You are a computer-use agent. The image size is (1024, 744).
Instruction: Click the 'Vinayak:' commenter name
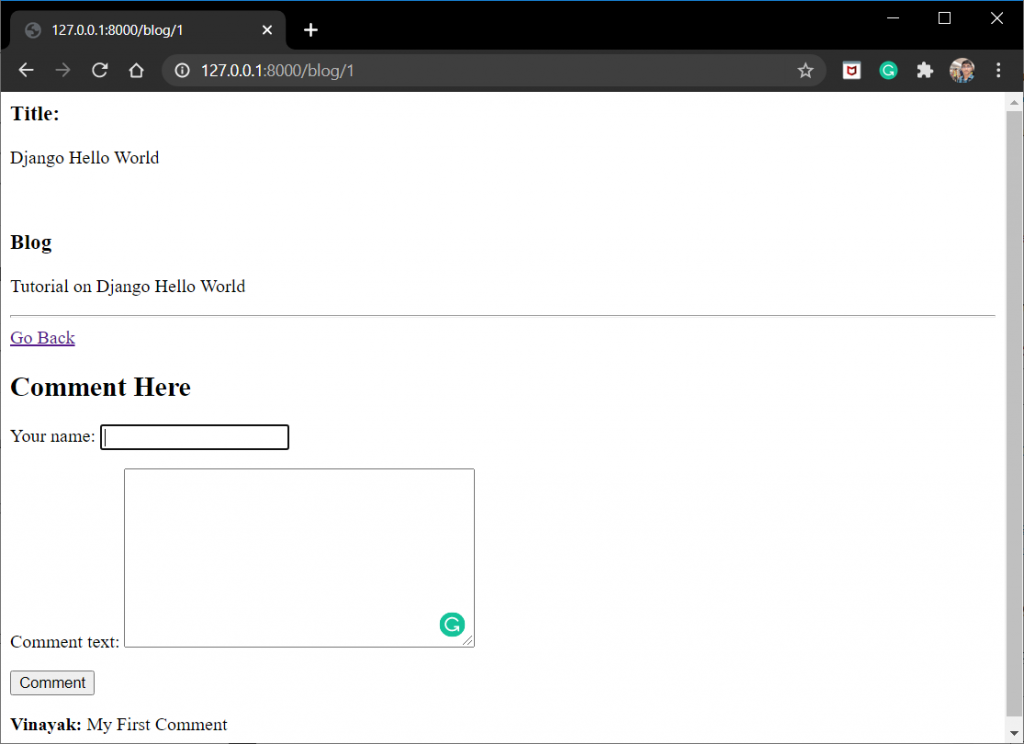[46, 724]
